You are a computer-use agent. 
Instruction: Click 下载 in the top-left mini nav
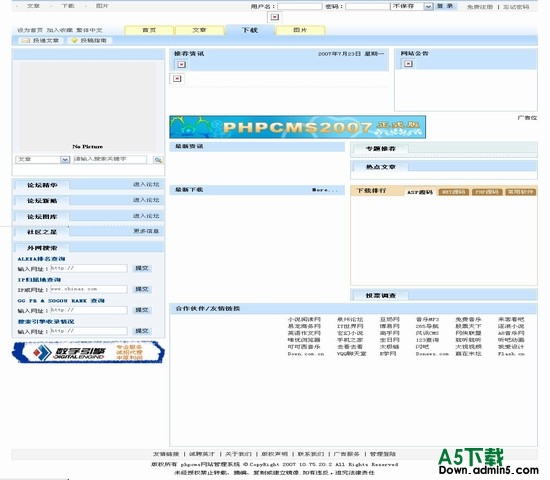(x=68, y=6)
